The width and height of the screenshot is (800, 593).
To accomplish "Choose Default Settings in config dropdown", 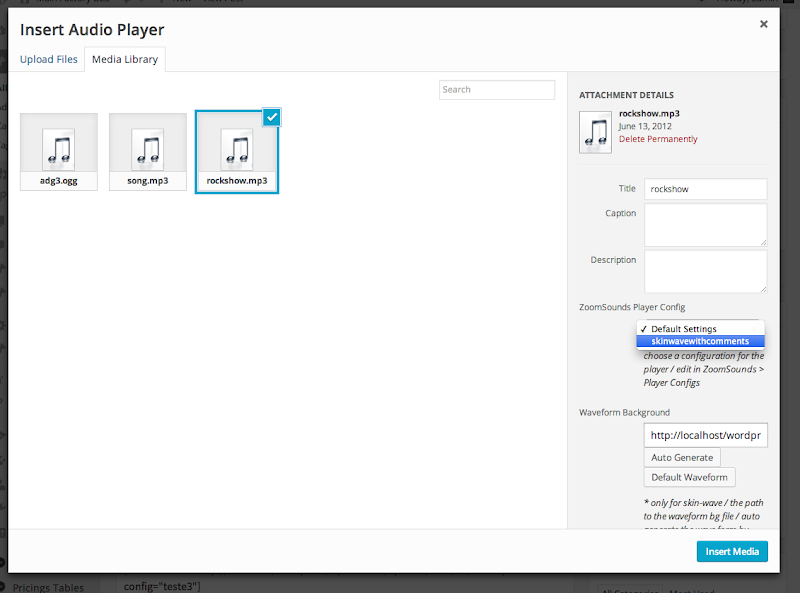I will 700,329.
